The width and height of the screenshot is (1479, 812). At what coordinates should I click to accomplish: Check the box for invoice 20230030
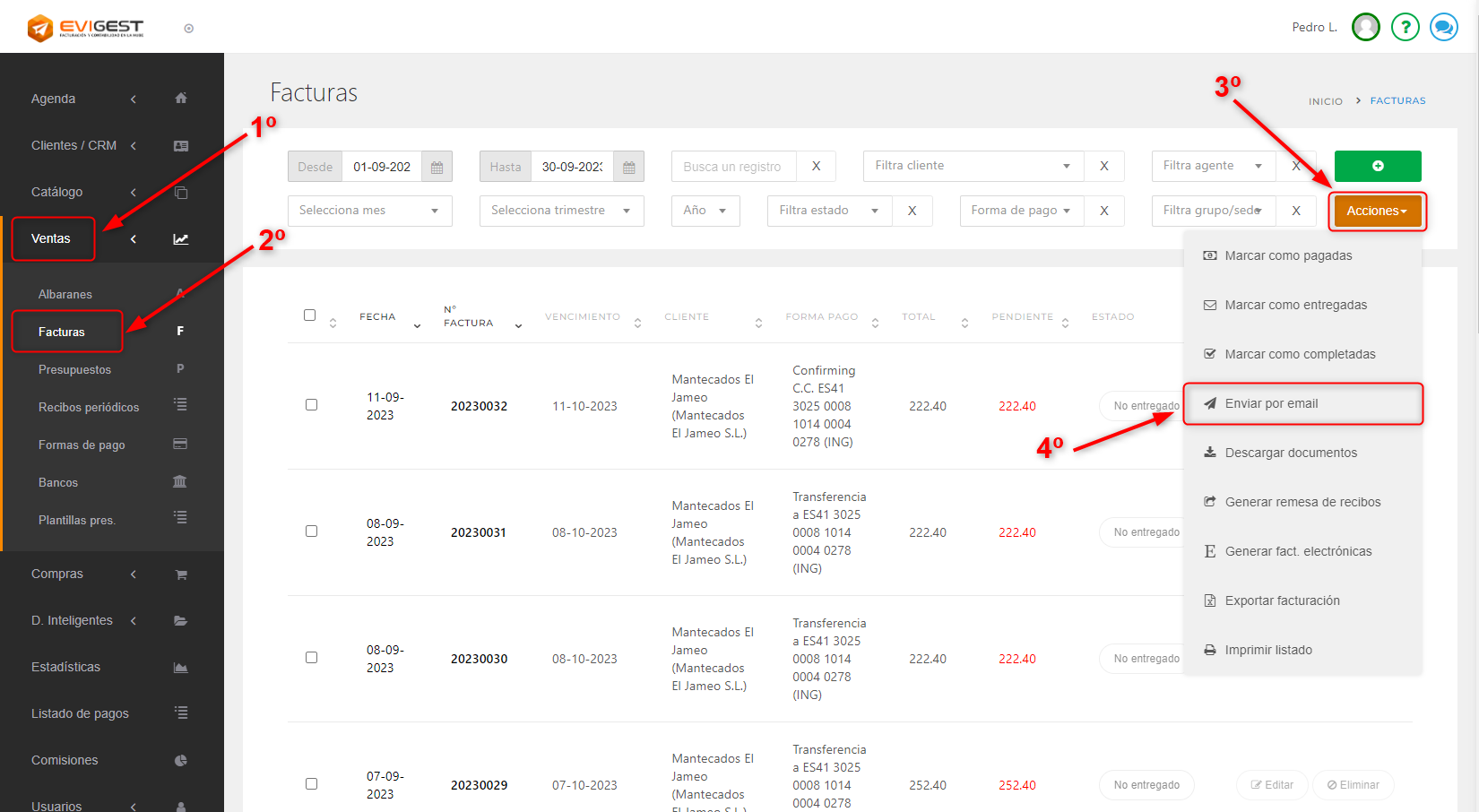[x=311, y=658]
